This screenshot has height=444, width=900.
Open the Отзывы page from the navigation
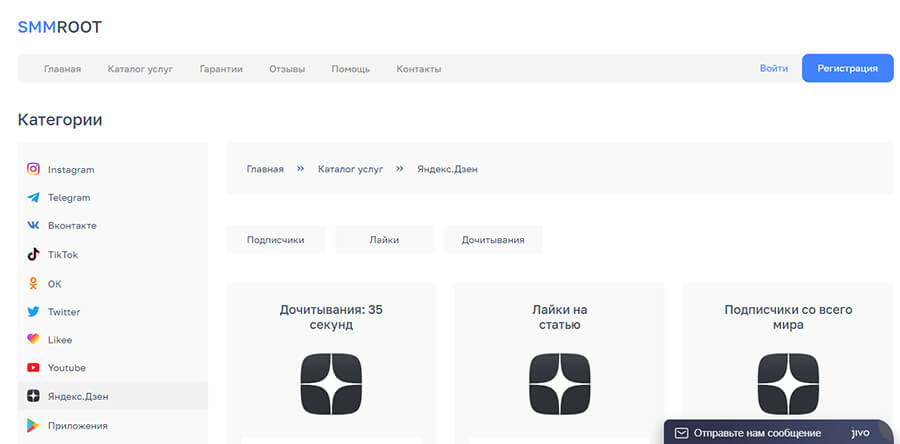[287, 69]
